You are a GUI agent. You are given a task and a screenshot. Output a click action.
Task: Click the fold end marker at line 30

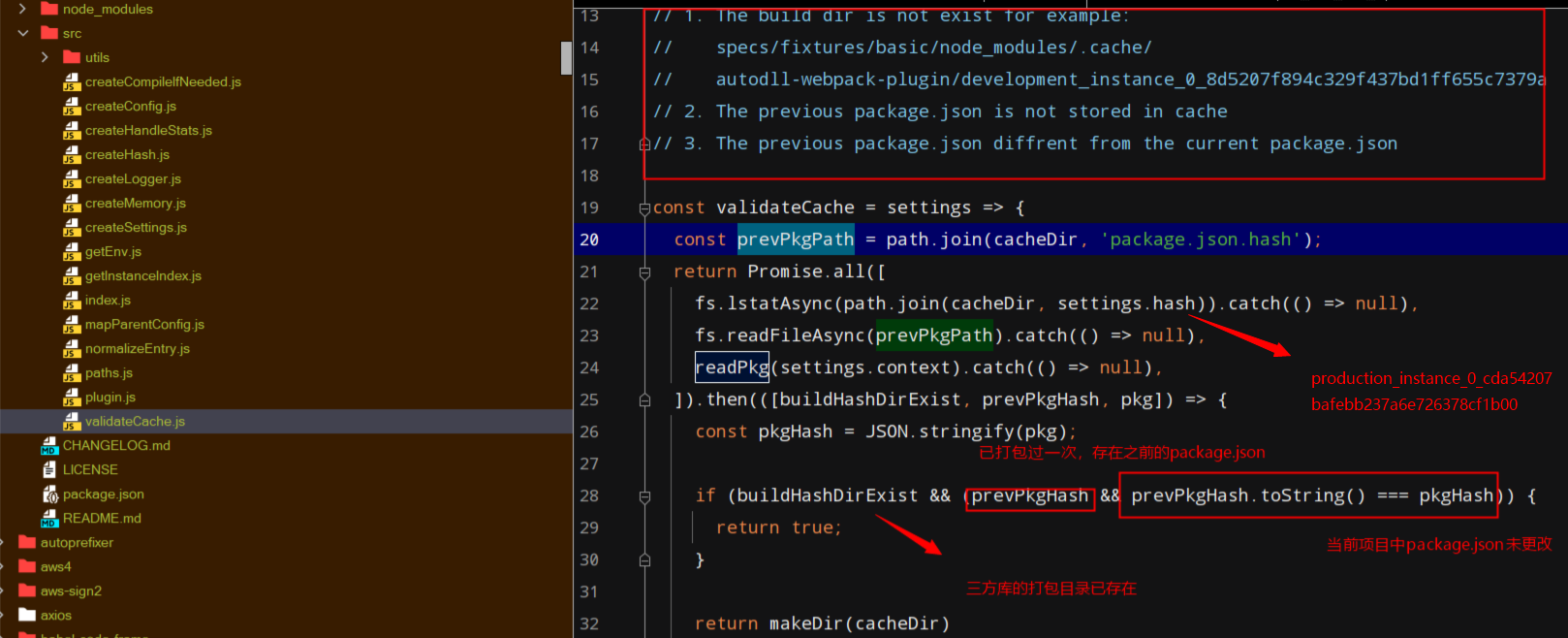644,560
